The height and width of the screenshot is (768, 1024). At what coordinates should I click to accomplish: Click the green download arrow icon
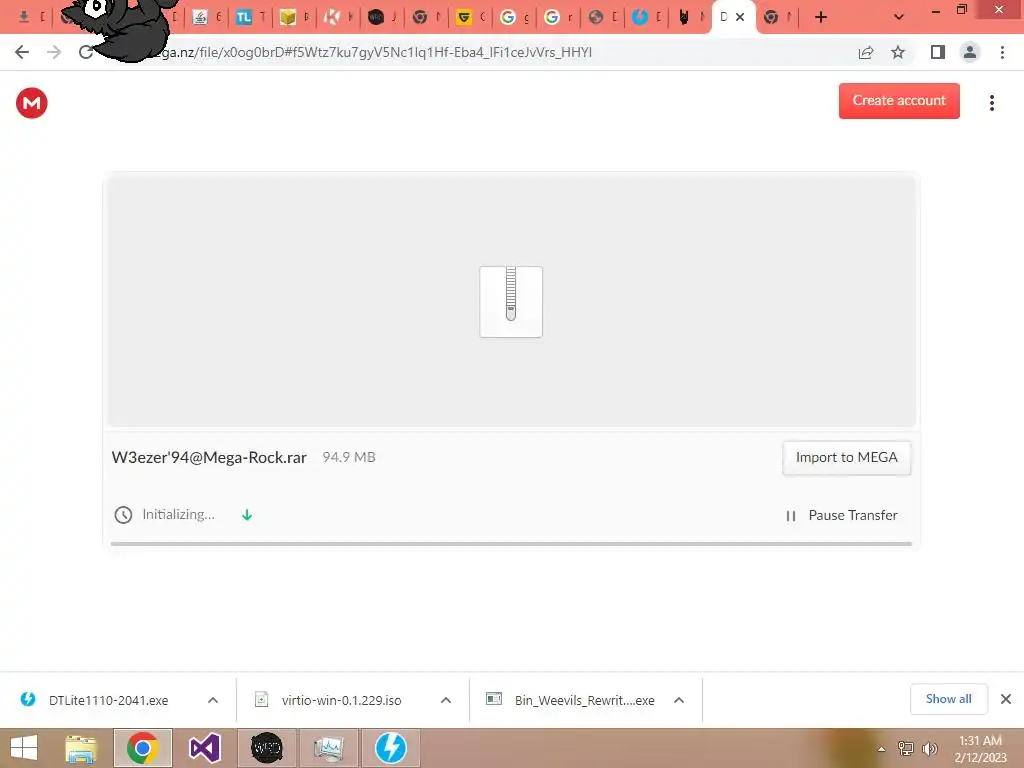click(x=247, y=515)
